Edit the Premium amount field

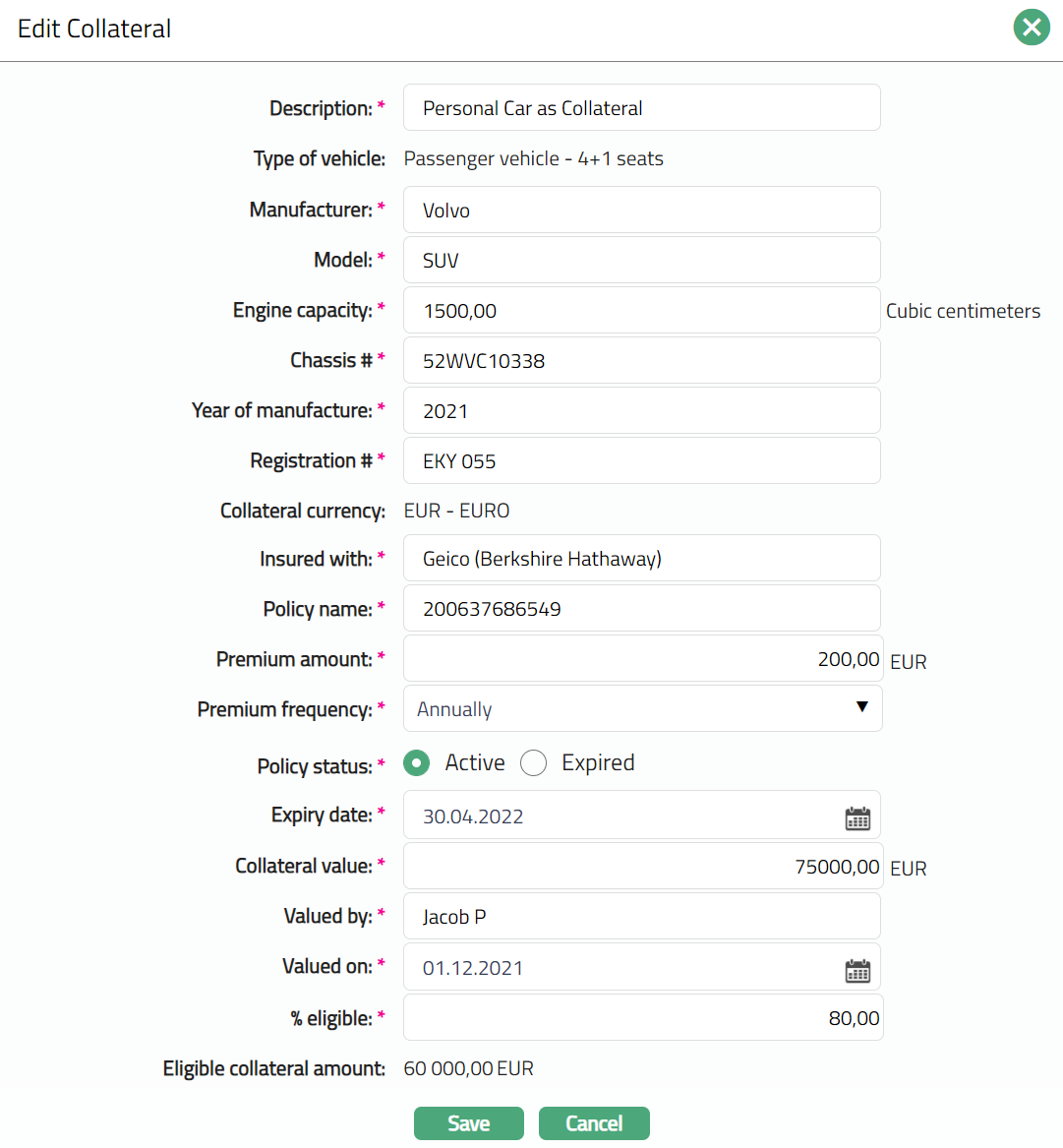coord(641,659)
